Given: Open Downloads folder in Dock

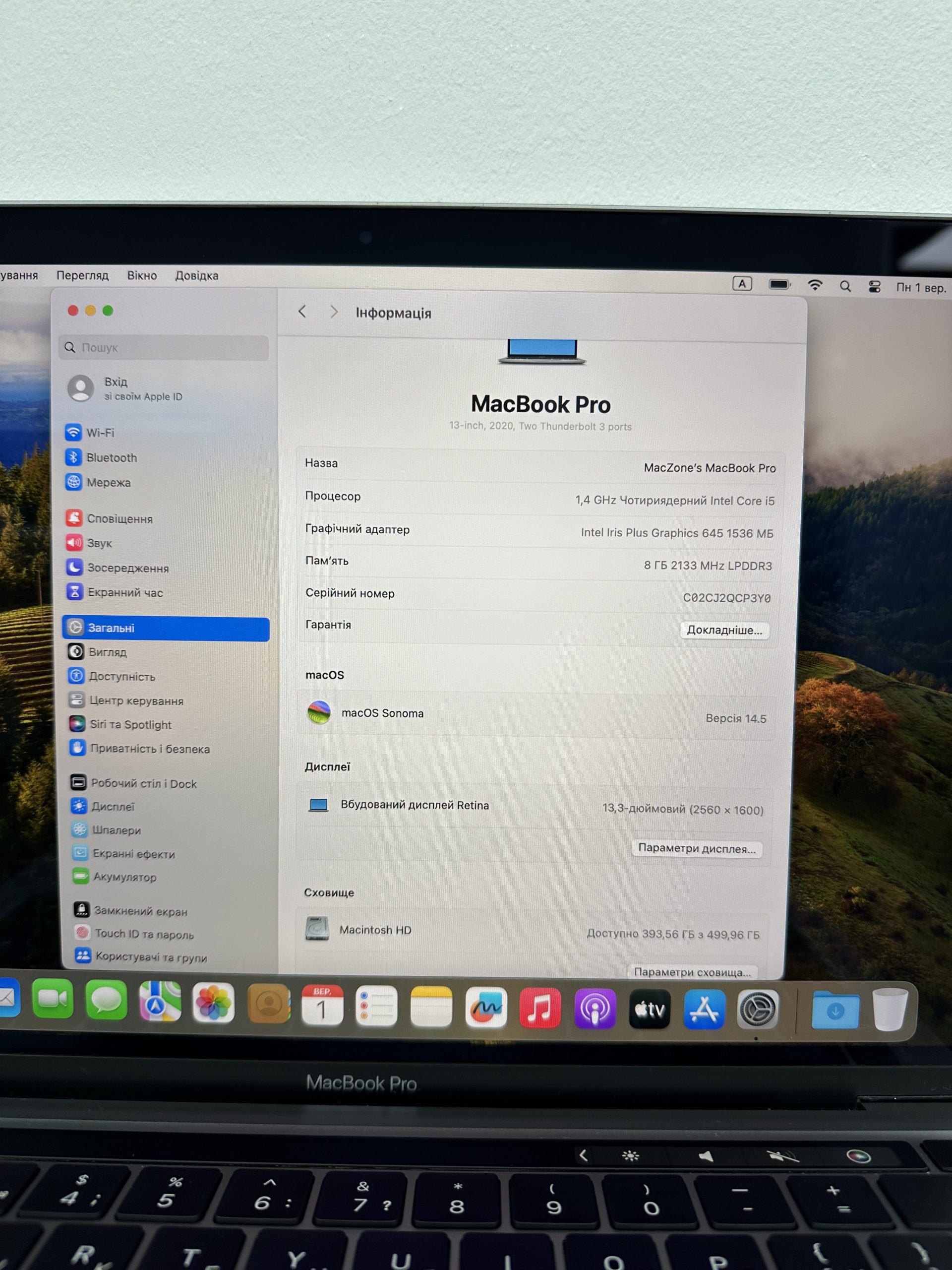Looking at the screenshot, I should pyautogui.click(x=835, y=1010).
